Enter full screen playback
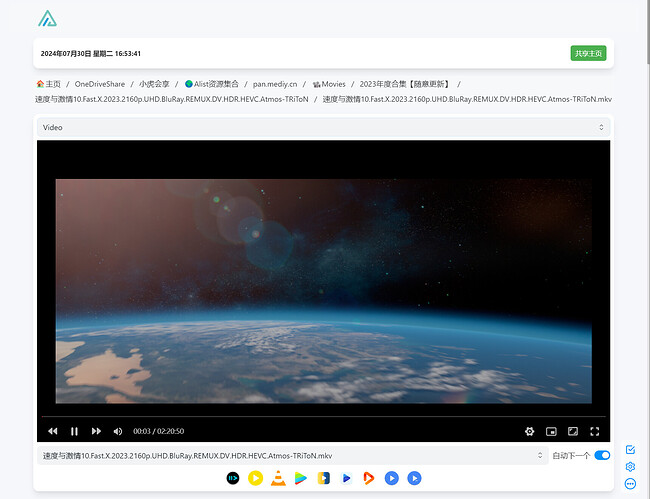 coord(594,431)
